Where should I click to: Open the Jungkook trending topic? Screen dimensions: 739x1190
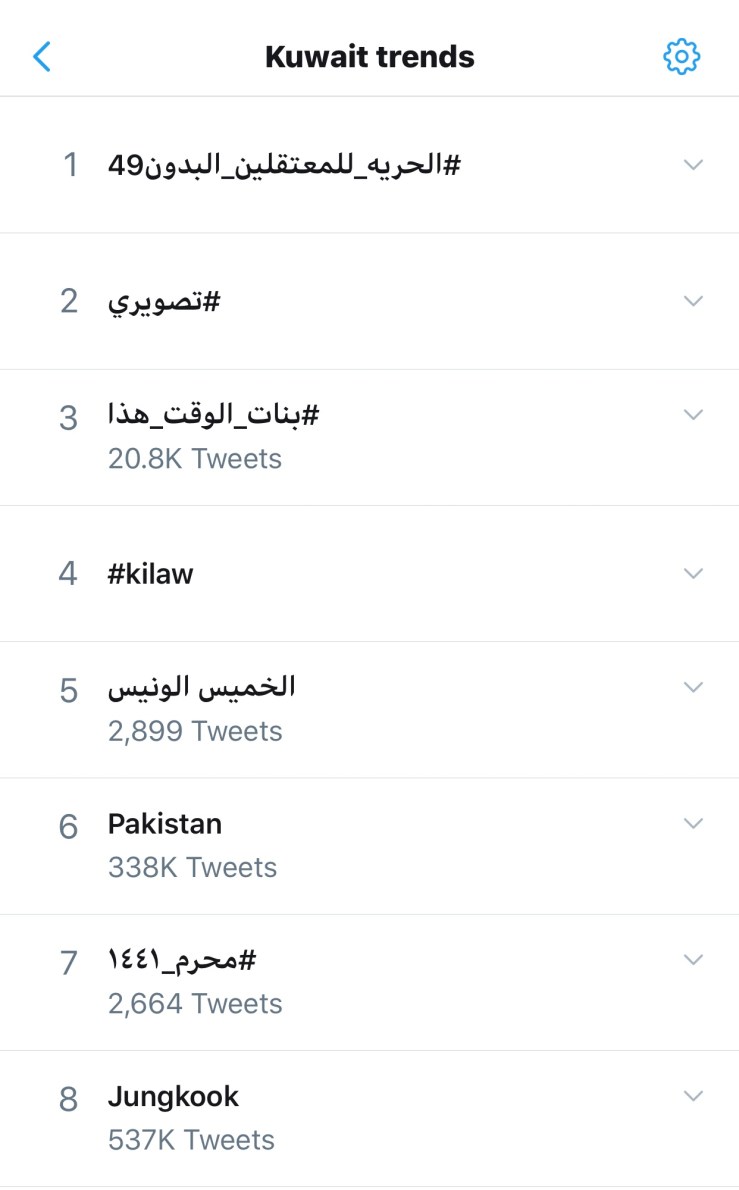(173, 1097)
